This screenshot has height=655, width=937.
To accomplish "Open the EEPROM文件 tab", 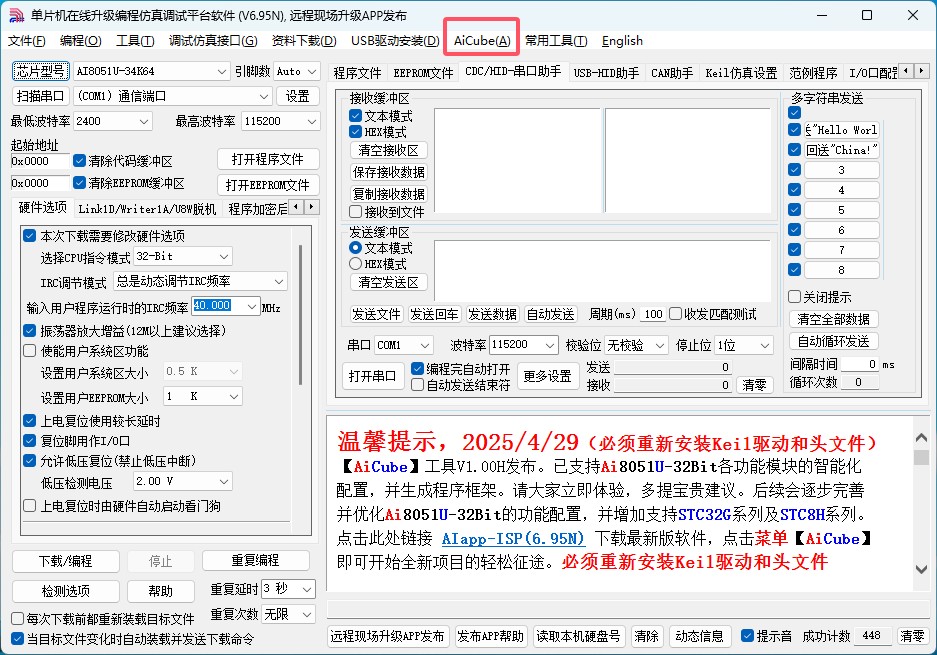I will point(423,73).
